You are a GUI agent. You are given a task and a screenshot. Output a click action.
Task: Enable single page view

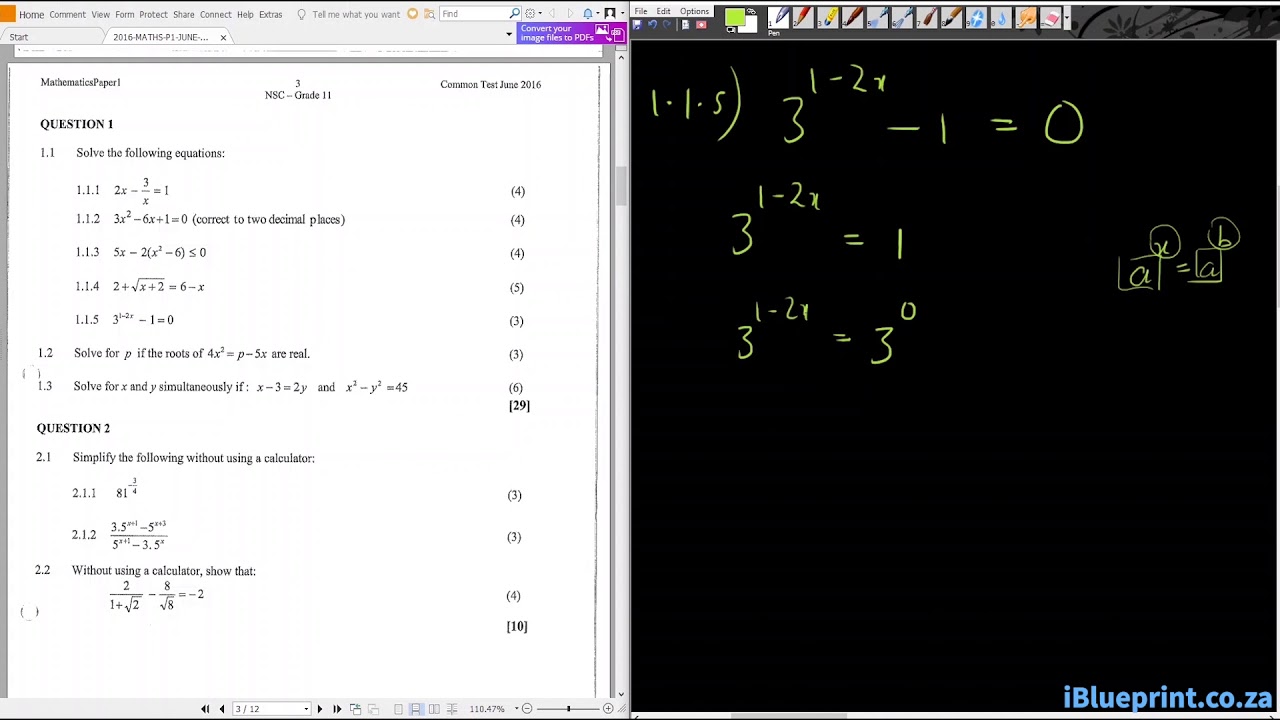coord(399,709)
